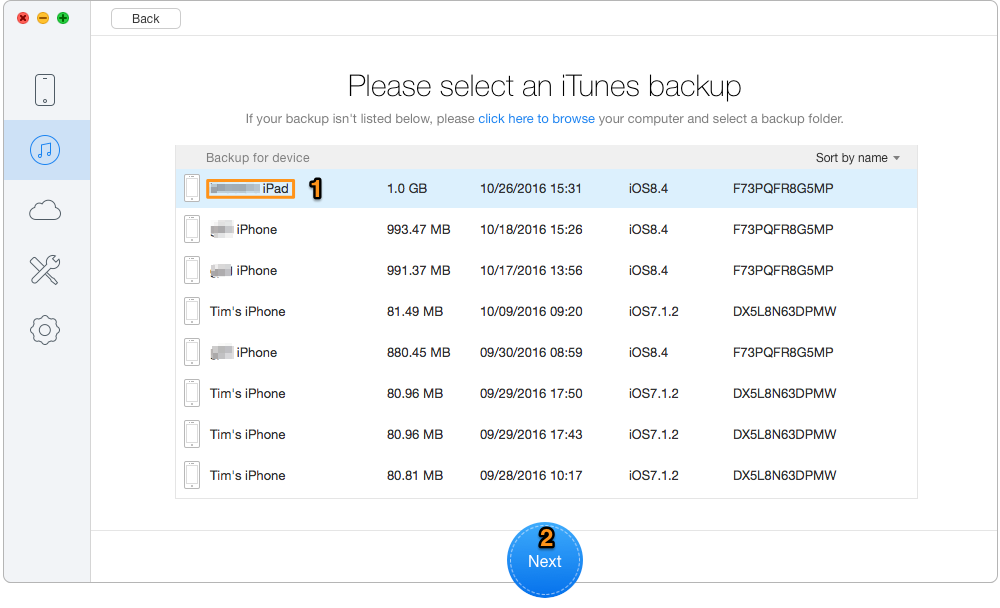This screenshot has width=1000, height=608.
Task: Click device icon for the 10/17/2016 13:56 backup
Action: 192,270
